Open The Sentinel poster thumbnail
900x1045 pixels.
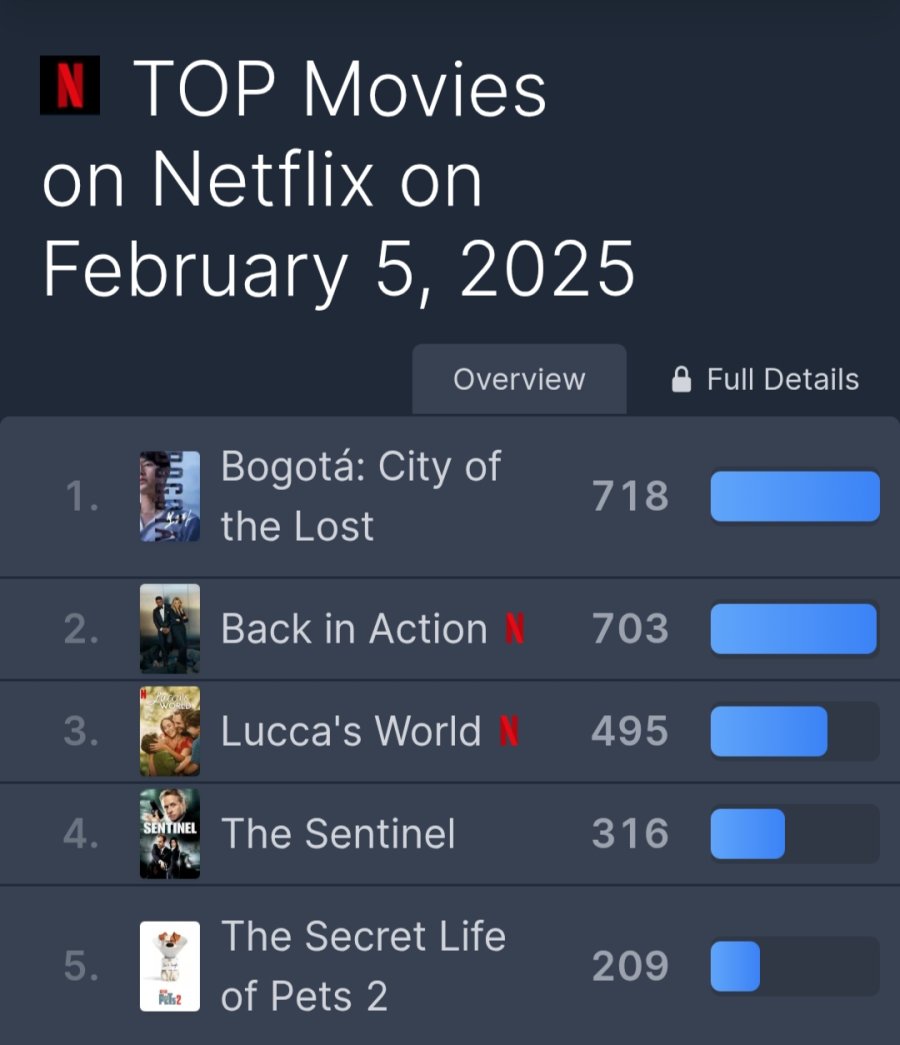click(x=170, y=834)
